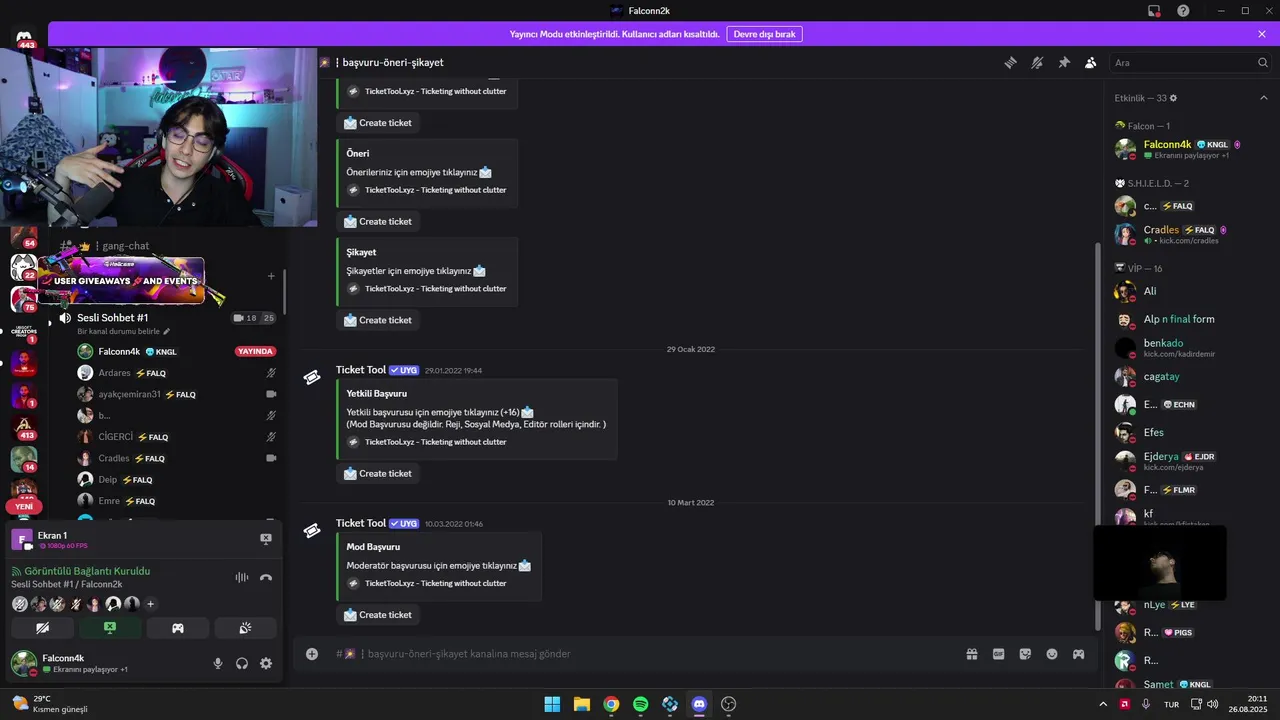Open the GIF picker icon
The width and height of the screenshot is (1280, 720).
[x=998, y=654]
